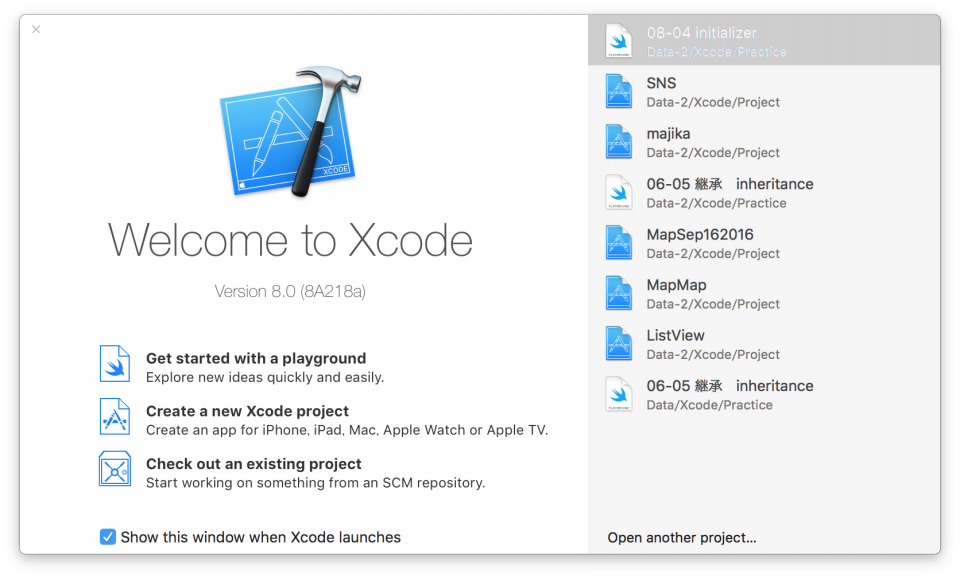Click the majika project file icon
This screenshot has width=960, height=578.
pos(619,142)
